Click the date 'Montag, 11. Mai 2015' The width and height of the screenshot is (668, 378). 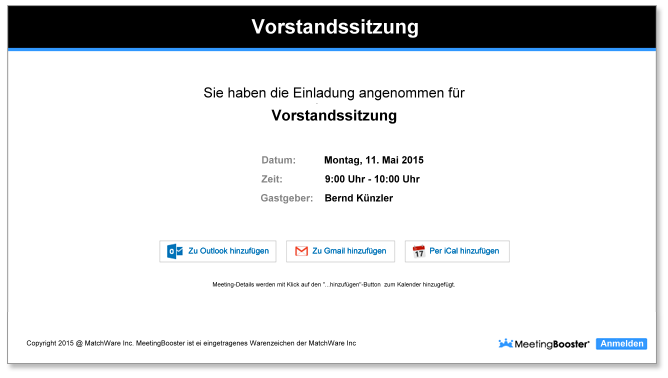(x=374, y=160)
